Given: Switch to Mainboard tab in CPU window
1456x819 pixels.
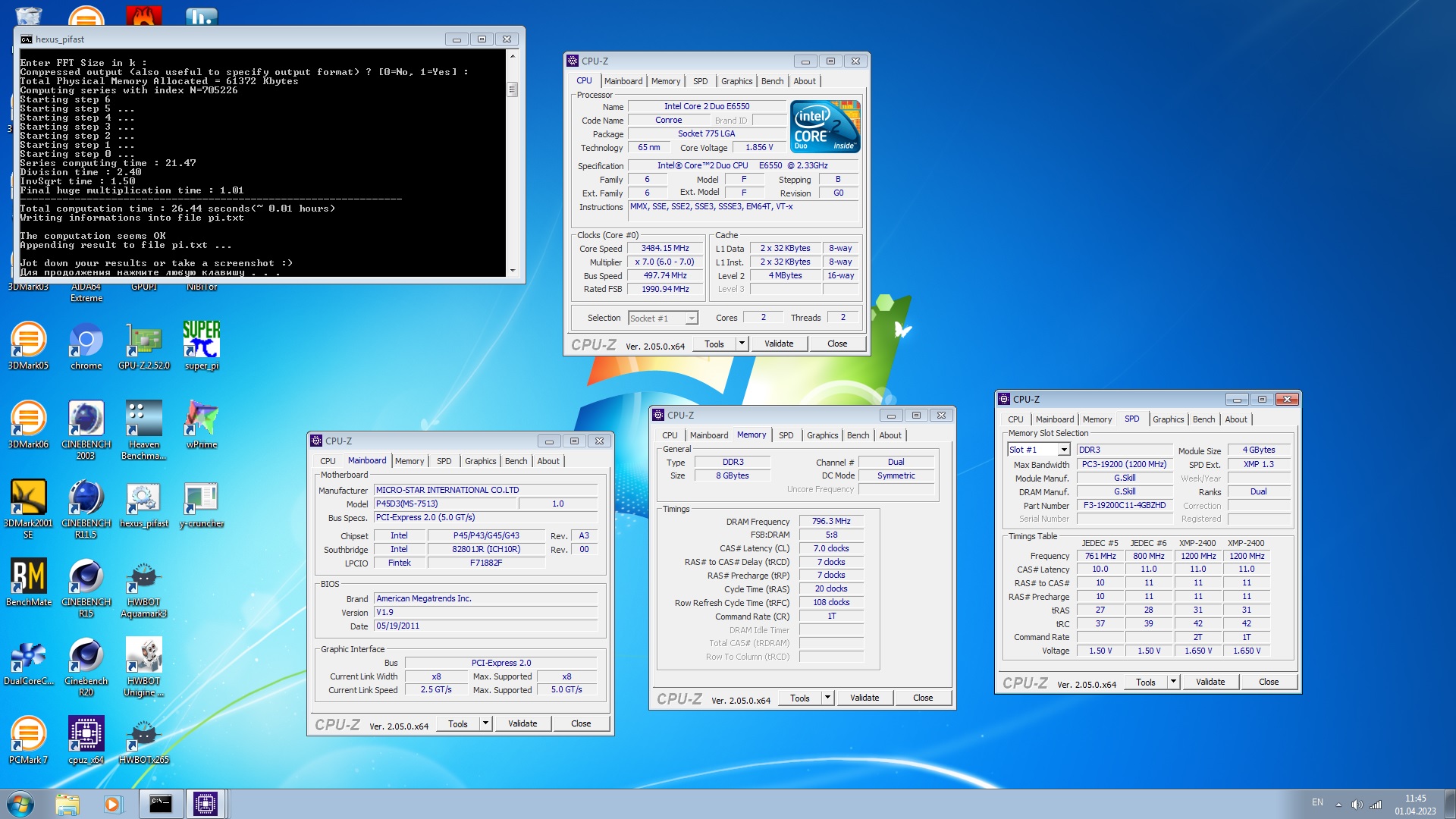Looking at the screenshot, I should (x=623, y=81).
